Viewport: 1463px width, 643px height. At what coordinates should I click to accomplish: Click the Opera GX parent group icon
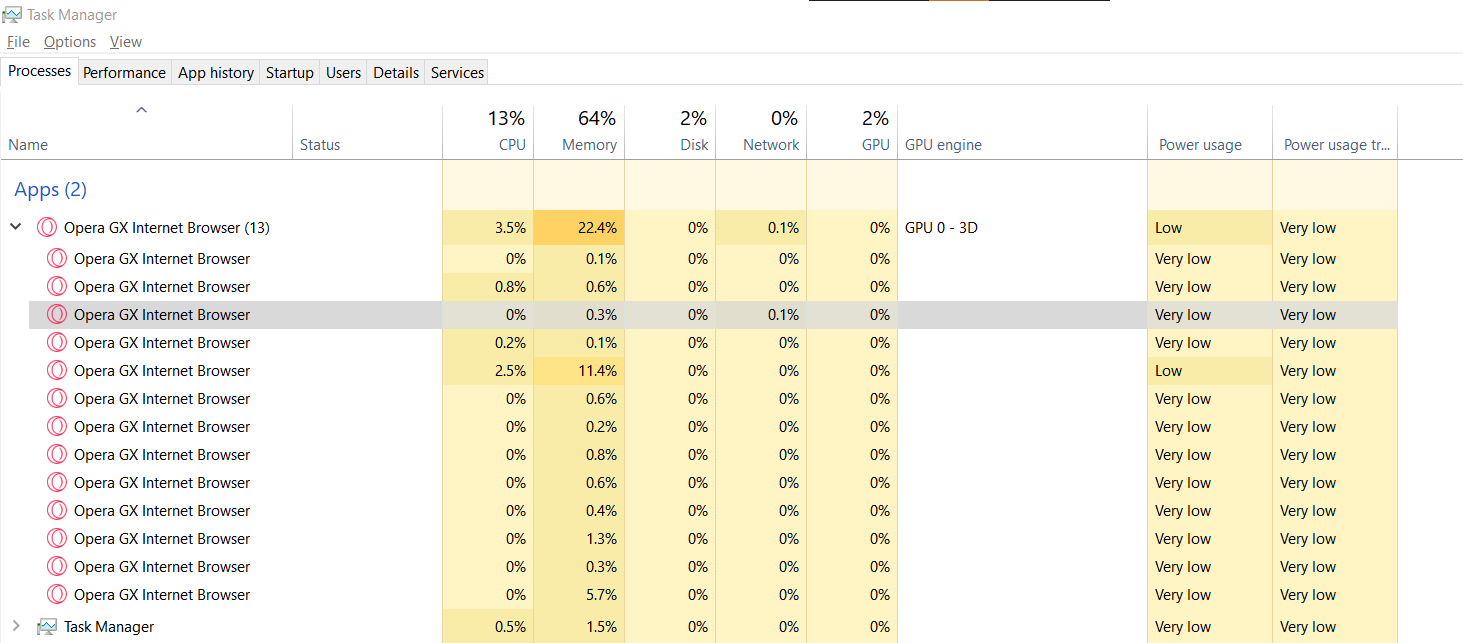tap(47, 228)
